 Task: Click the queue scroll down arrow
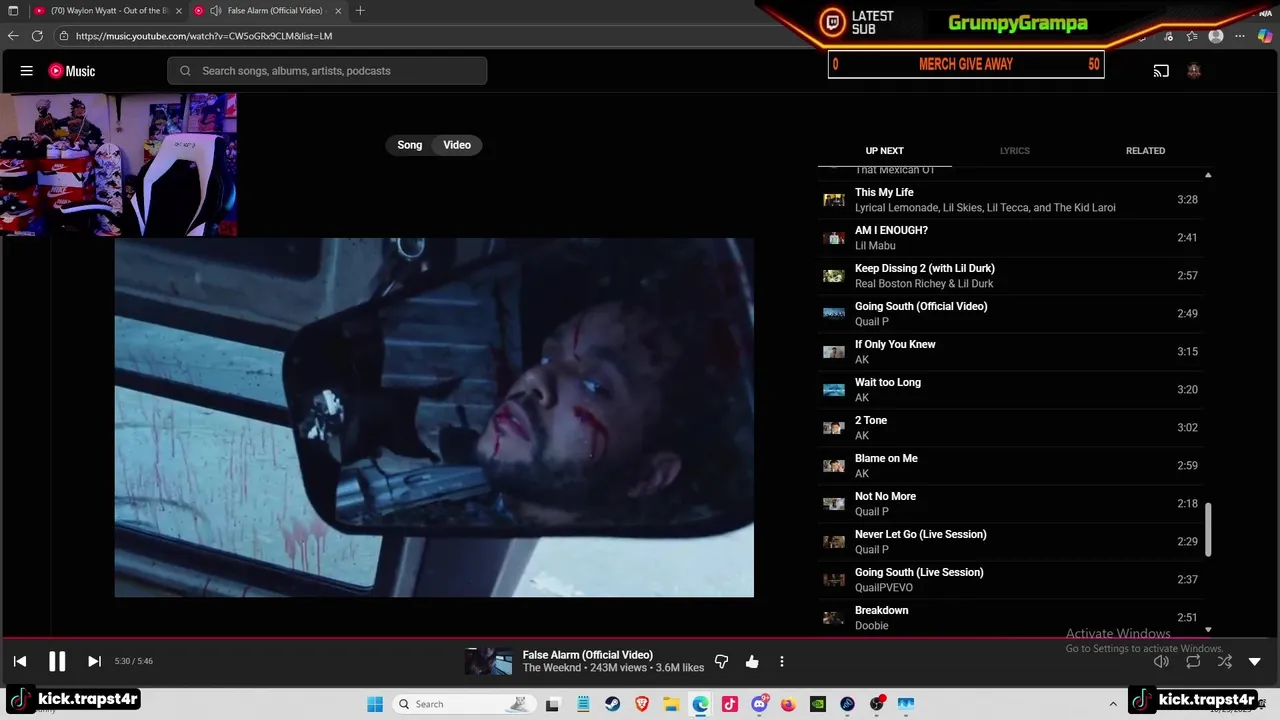[x=1208, y=629]
